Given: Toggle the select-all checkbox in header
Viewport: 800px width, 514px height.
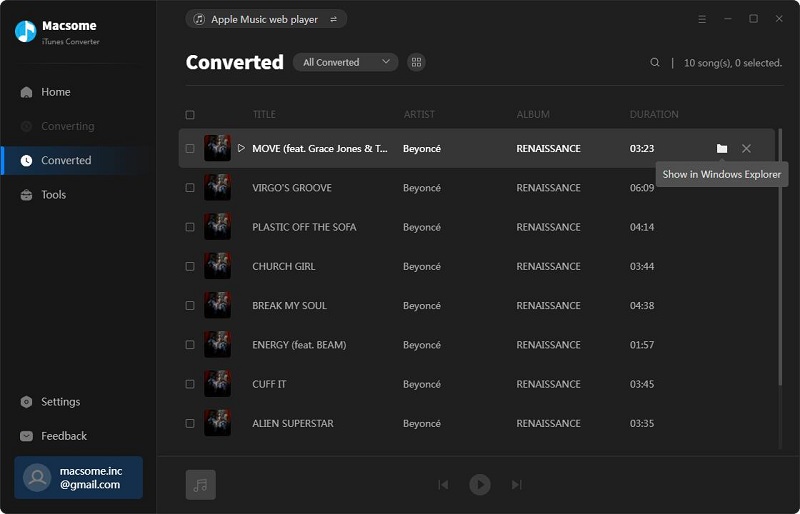Looking at the screenshot, I should 190,114.
